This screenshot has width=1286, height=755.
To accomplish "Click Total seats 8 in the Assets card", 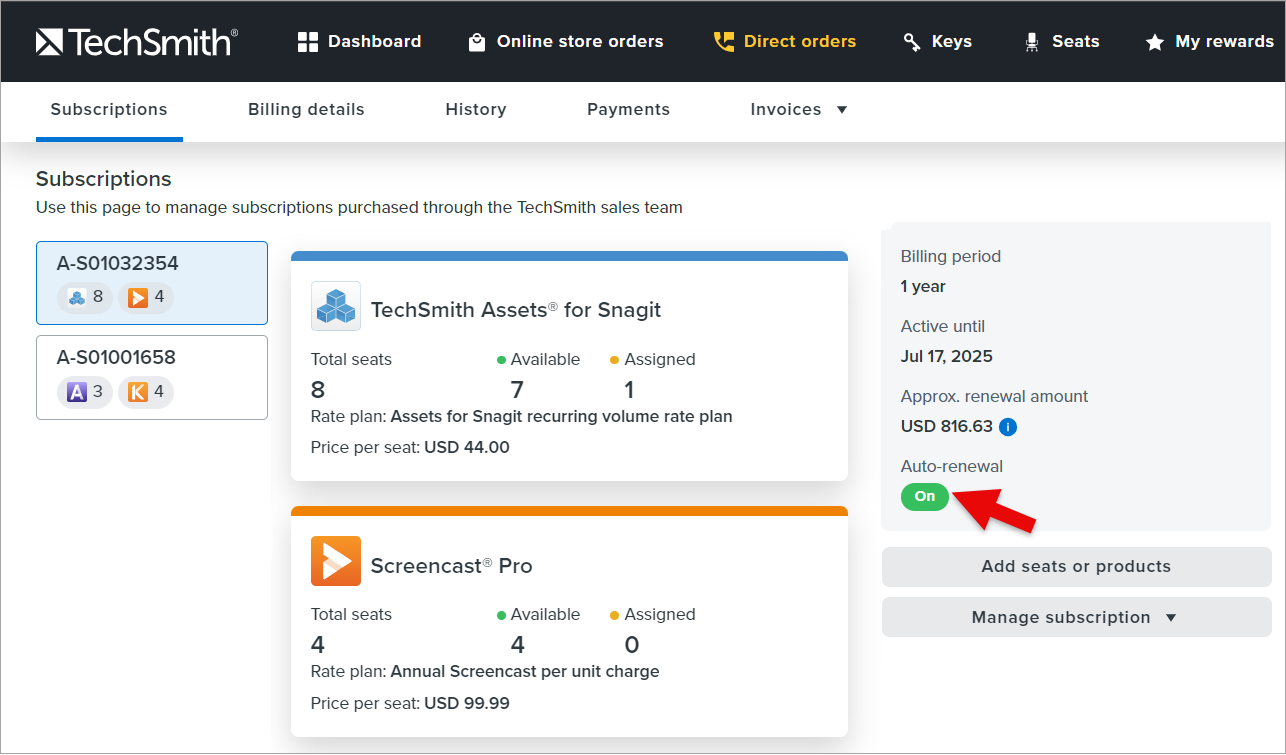I will coord(318,390).
